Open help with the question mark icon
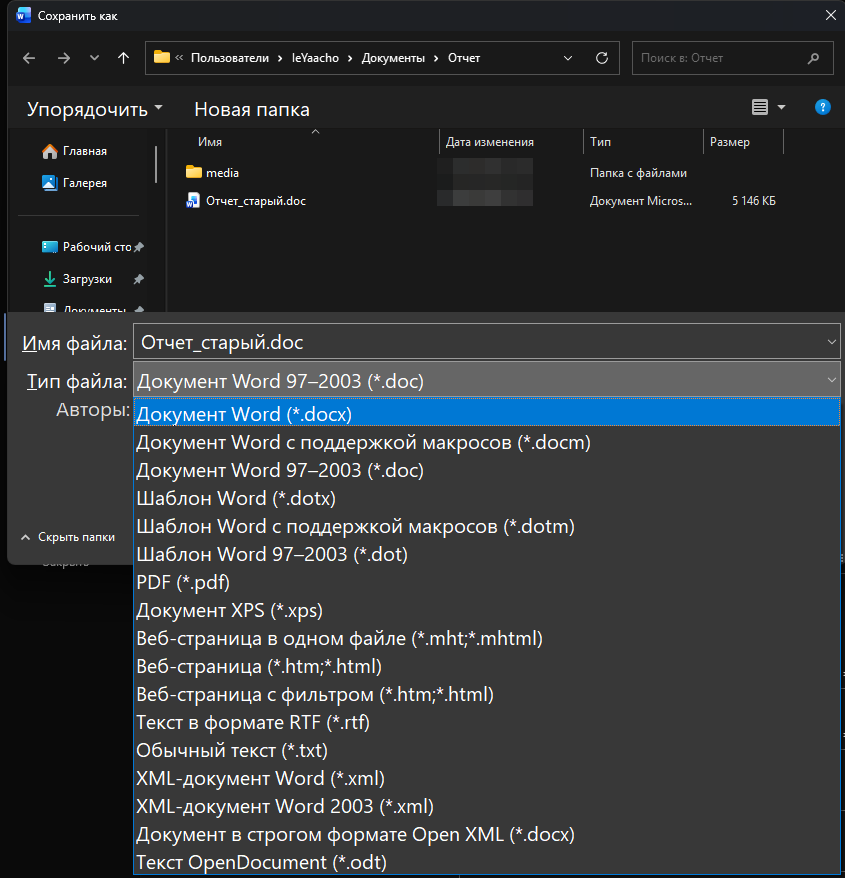The image size is (845, 878). click(822, 107)
